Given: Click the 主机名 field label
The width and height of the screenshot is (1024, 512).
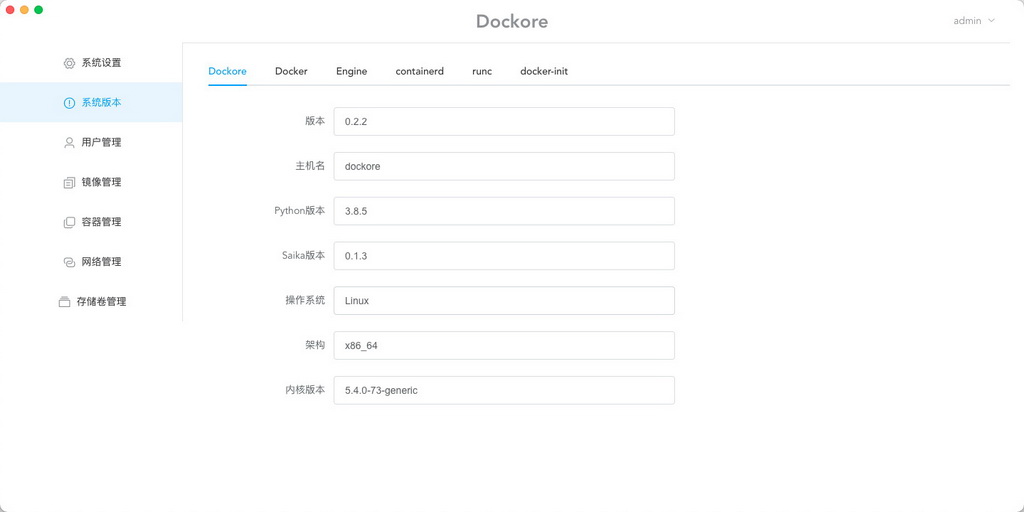Looking at the screenshot, I should pos(310,166).
